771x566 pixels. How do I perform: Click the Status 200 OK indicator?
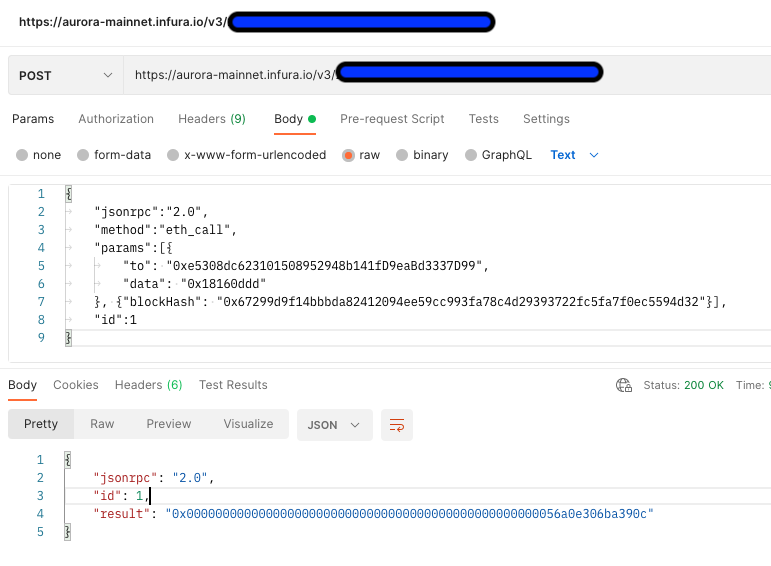pos(683,385)
